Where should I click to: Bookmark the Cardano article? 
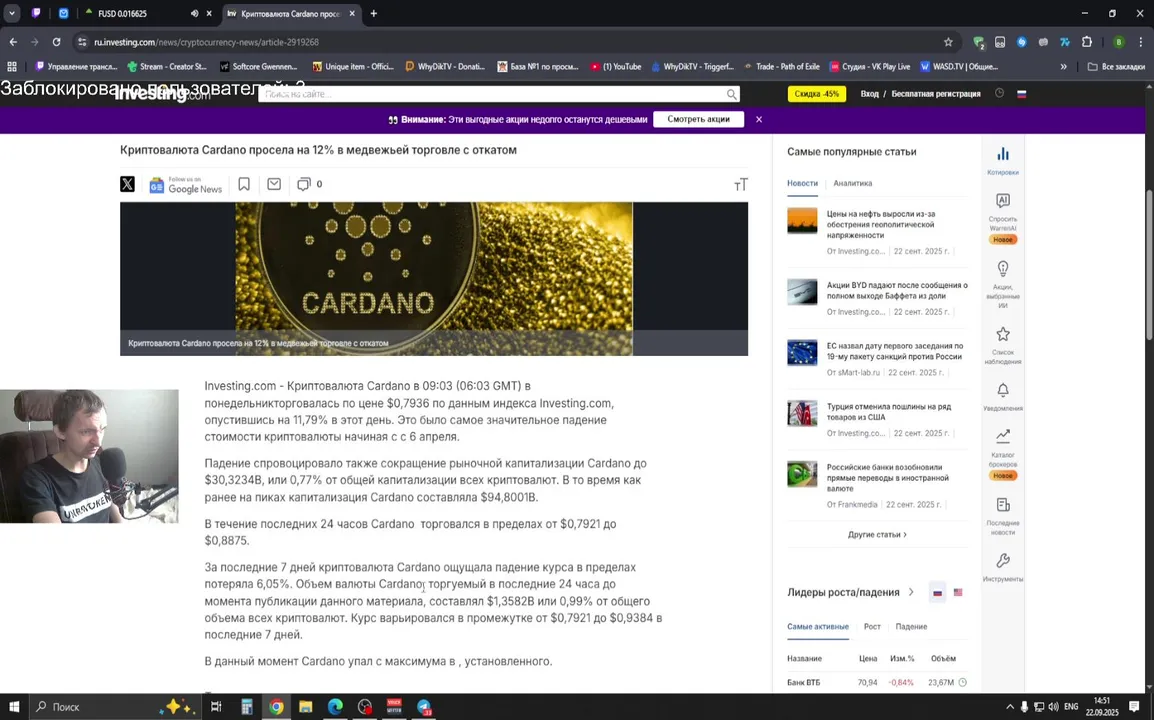point(244,184)
